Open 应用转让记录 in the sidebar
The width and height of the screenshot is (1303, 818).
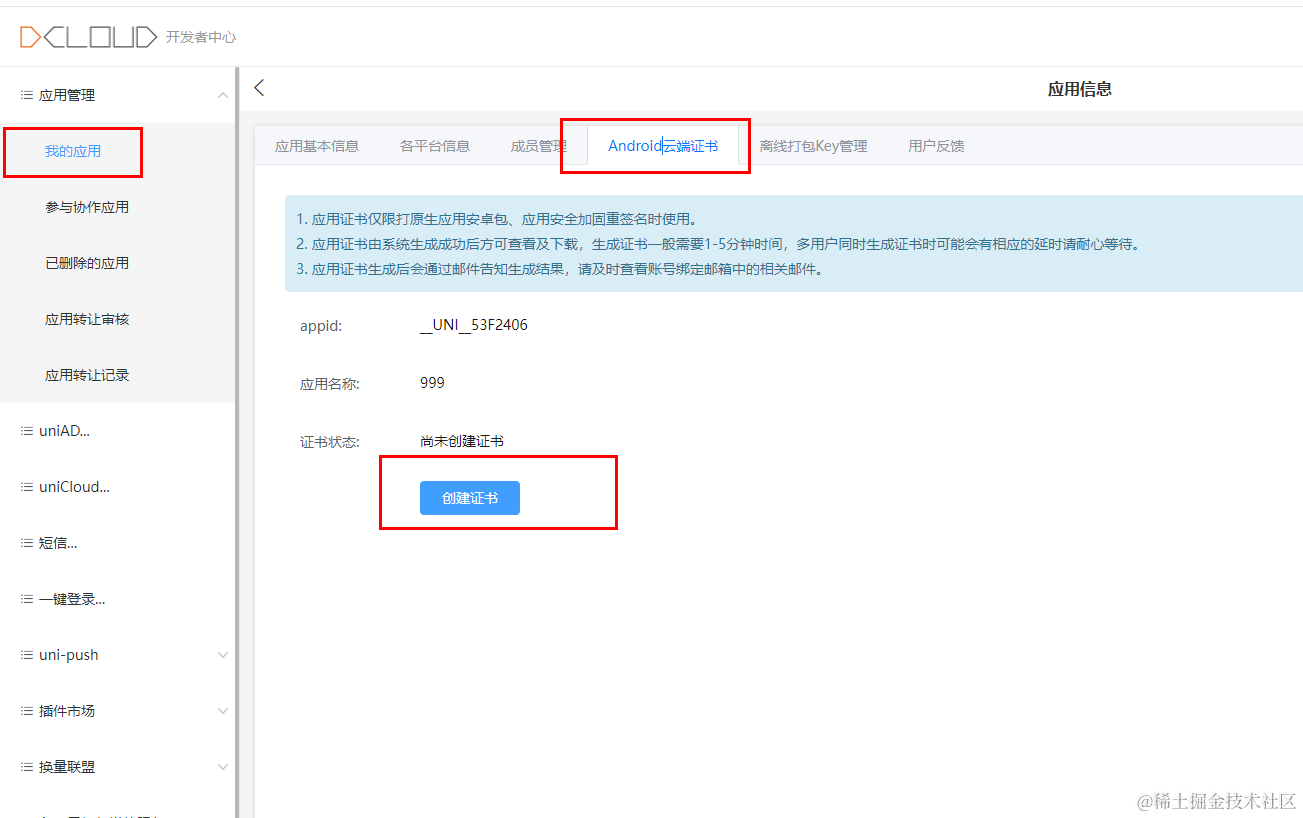pyautogui.click(x=87, y=375)
